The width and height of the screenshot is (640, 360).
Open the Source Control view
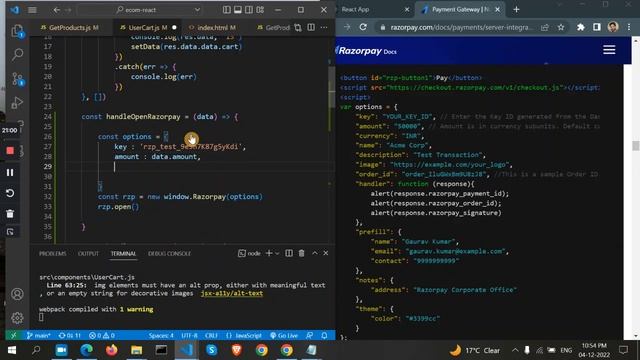pyautogui.click(x=17, y=78)
